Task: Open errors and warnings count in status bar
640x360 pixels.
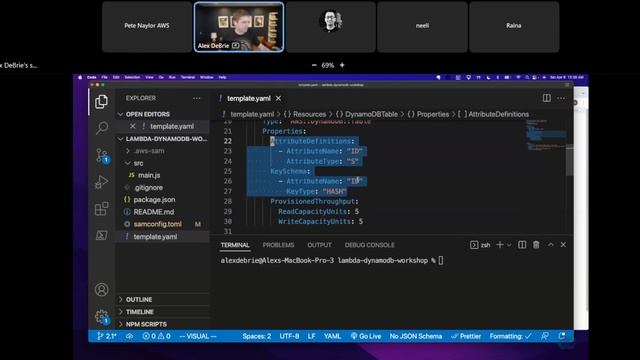Action: pos(156,336)
